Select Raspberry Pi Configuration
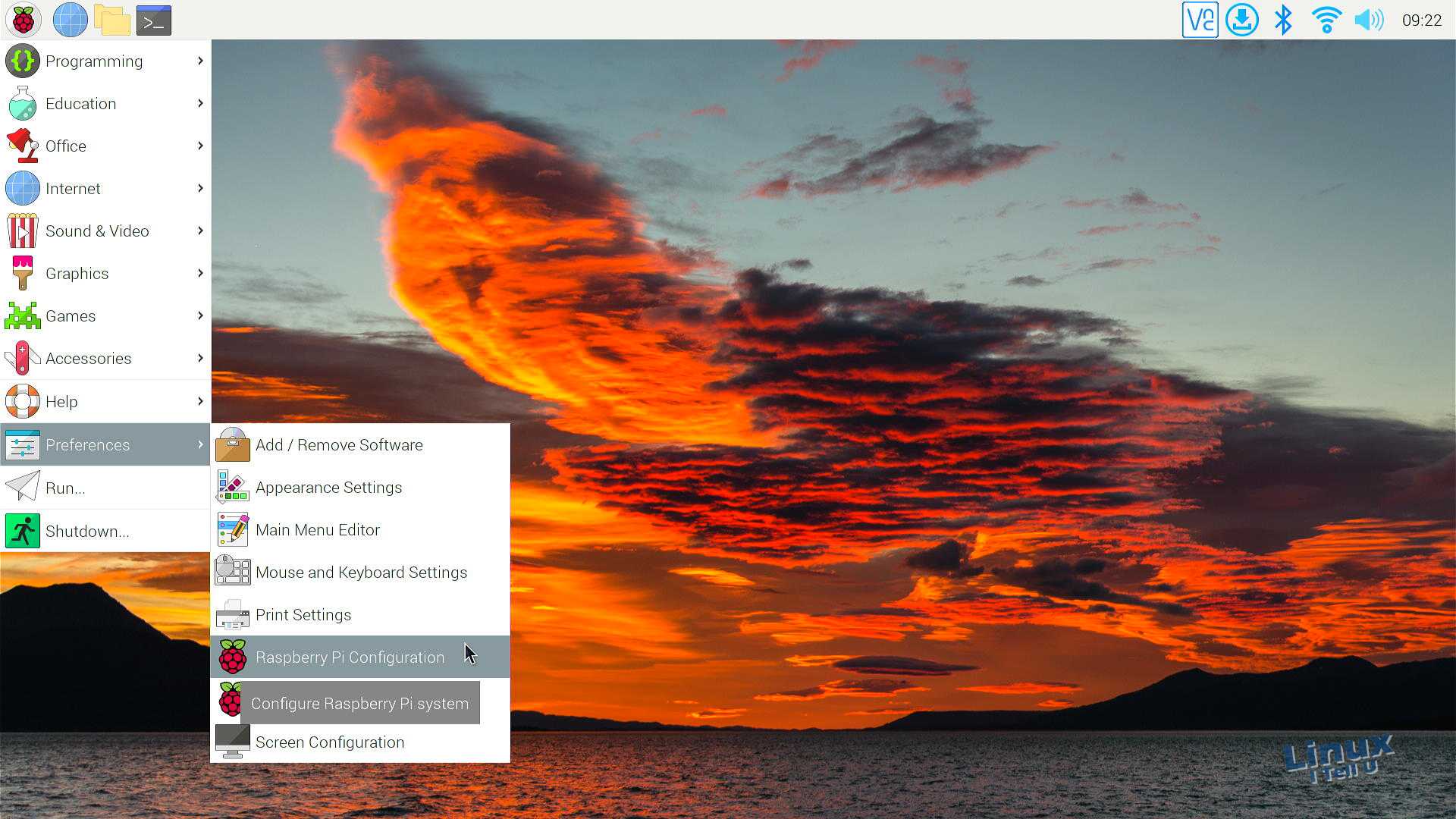Image resolution: width=1456 pixels, height=819 pixels. tap(350, 657)
